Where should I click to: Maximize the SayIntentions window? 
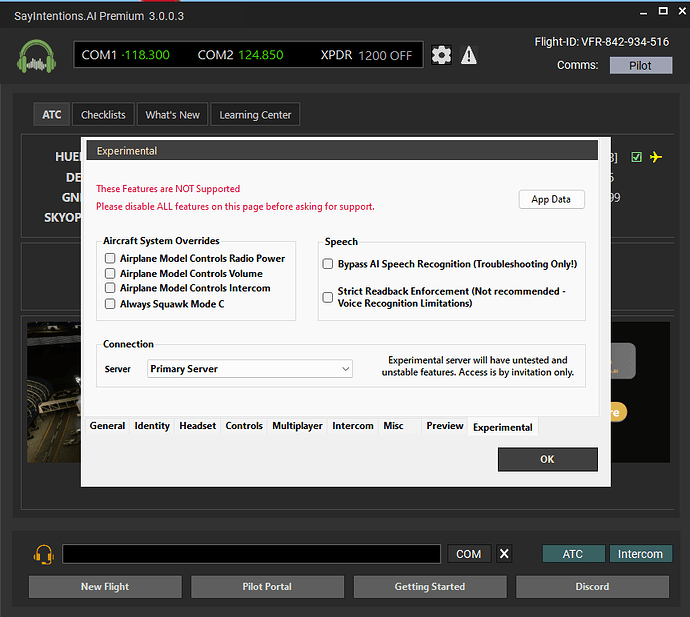[x=663, y=11]
